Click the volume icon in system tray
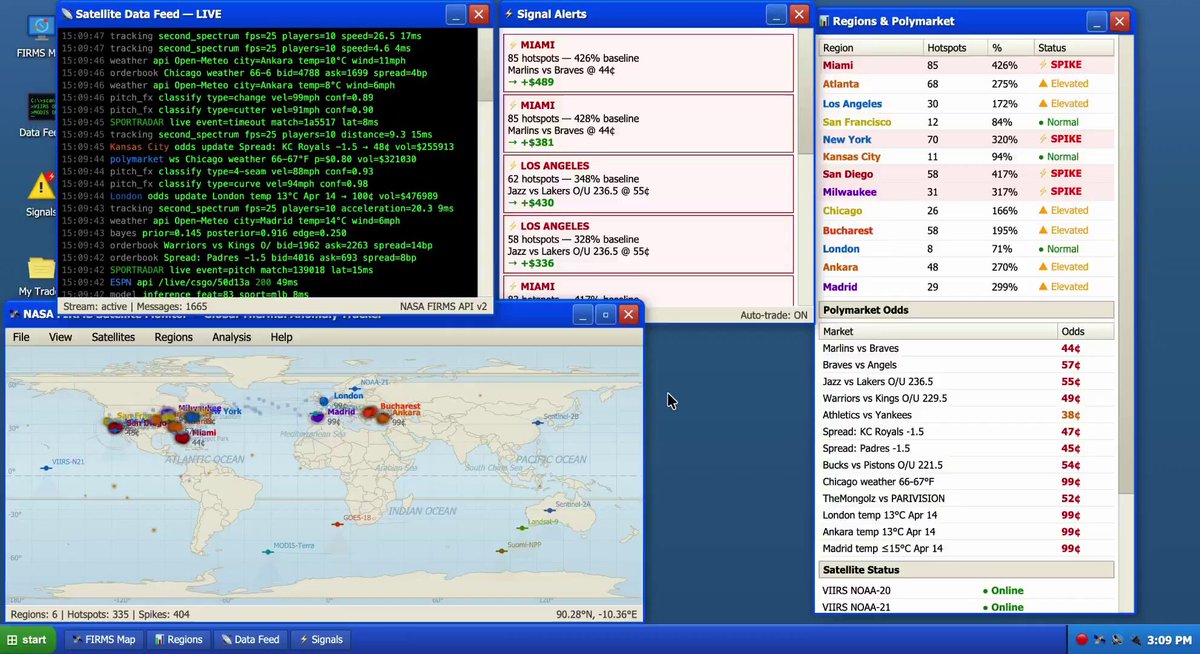This screenshot has width=1200, height=654. click(x=1119, y=639)
